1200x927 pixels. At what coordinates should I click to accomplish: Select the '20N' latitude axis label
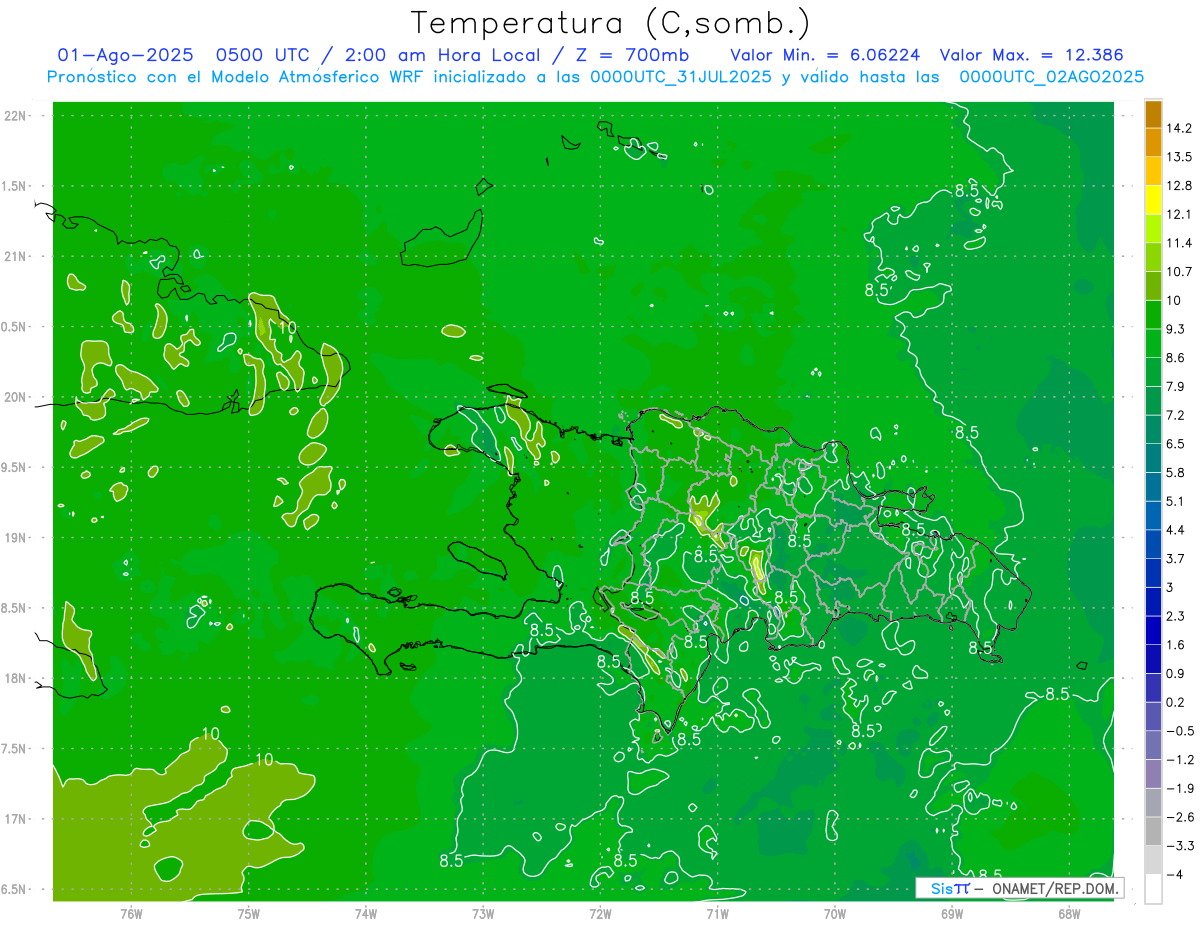point(15,397)
